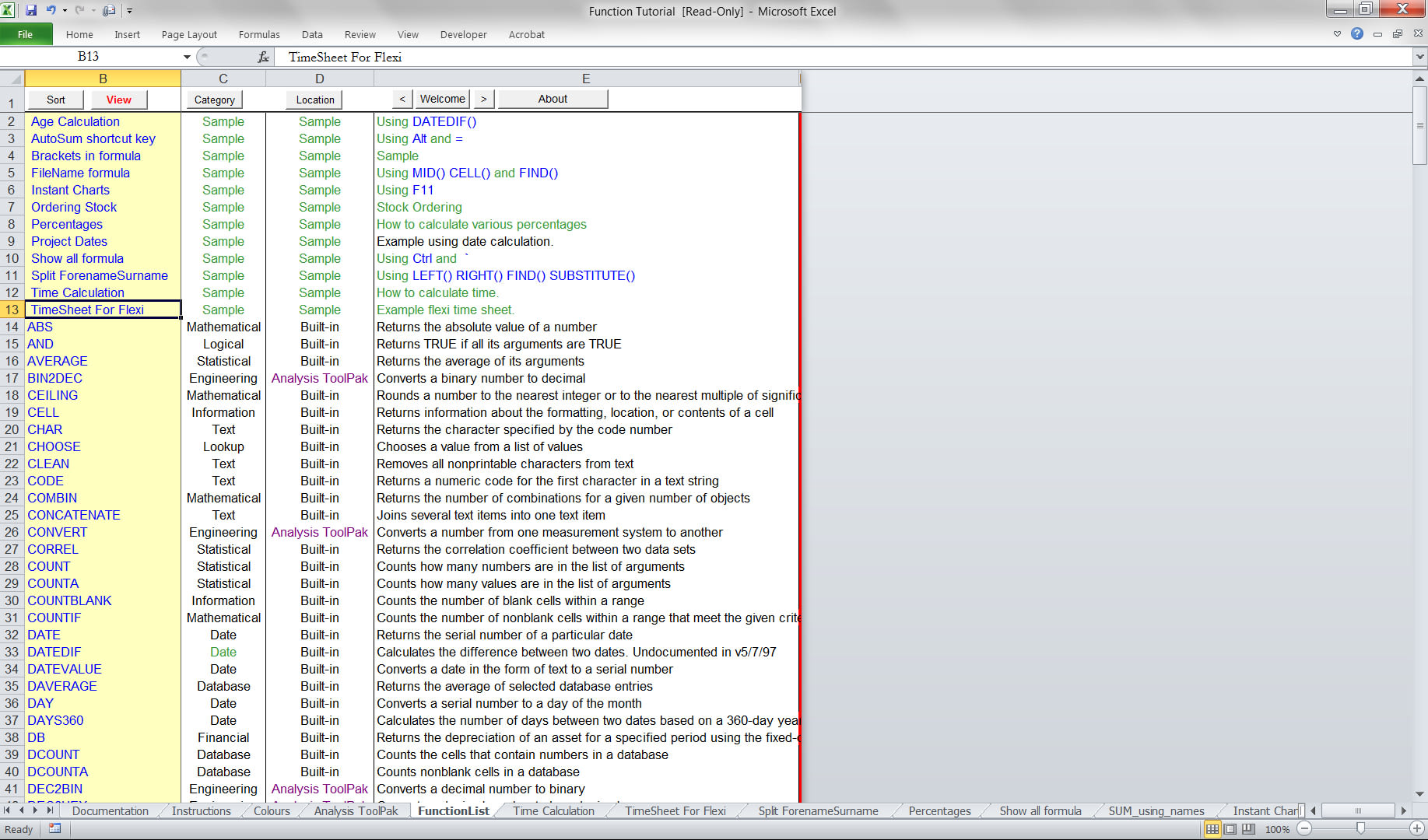Click the horizontal scrollbar thumb
The width and height of the screenshot is (1428, 840).
pos(1359,810)
